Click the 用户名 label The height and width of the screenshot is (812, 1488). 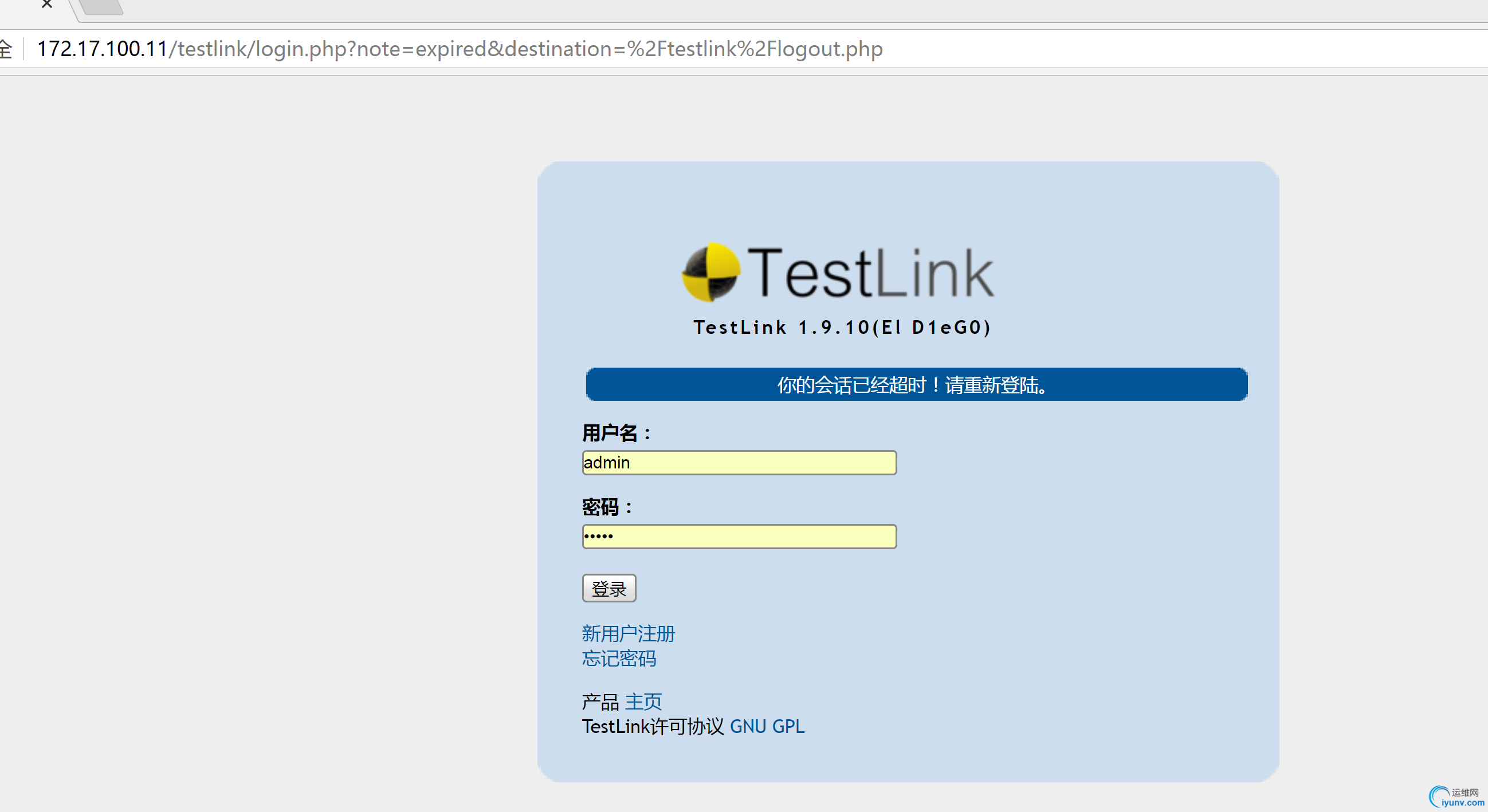(x=617, y=433)
